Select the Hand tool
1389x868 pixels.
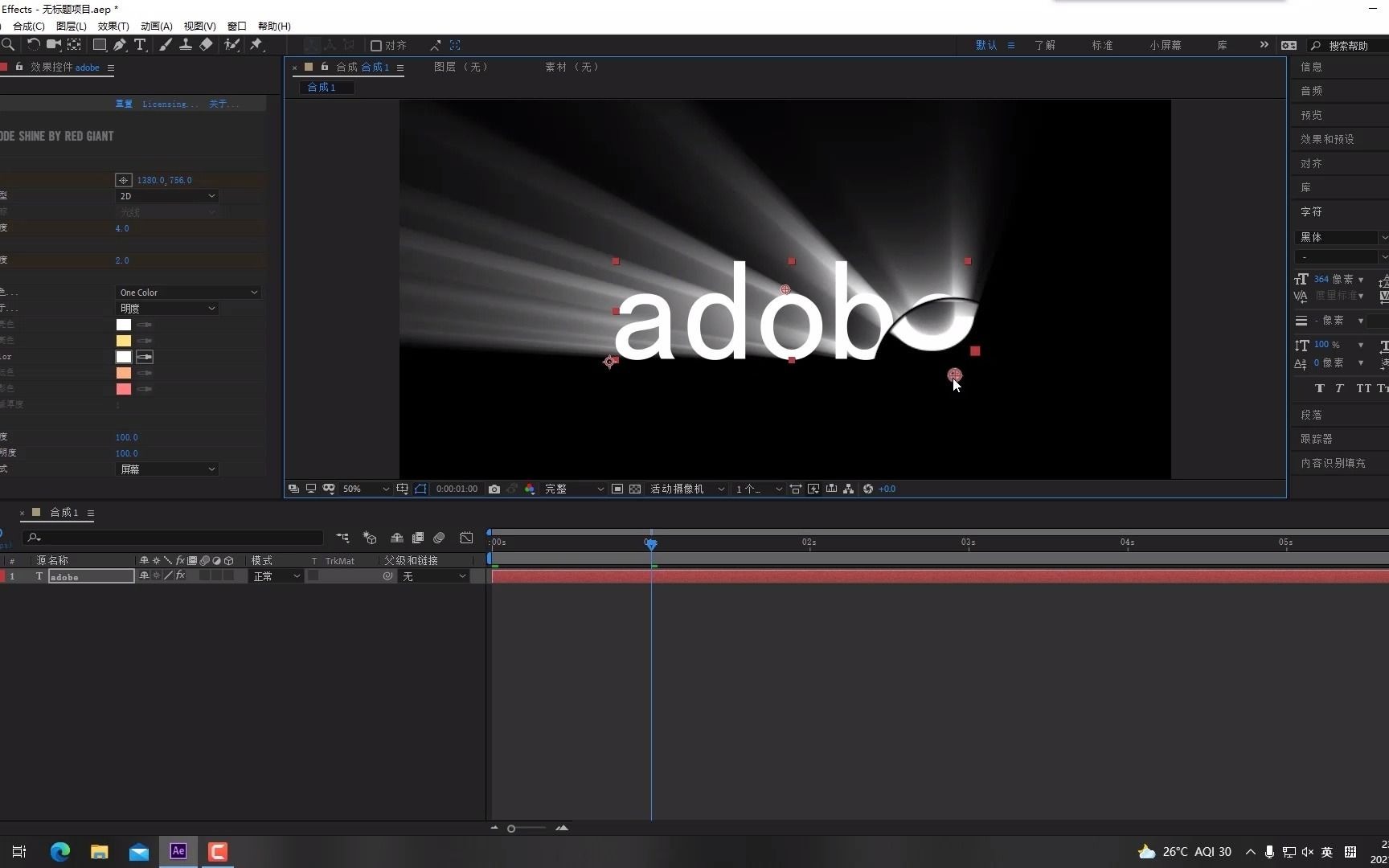[2, 45]
